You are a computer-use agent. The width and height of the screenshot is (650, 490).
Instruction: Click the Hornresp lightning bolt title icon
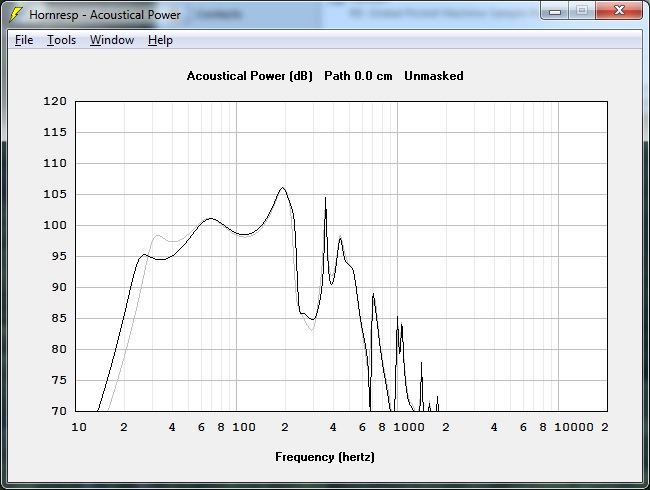point(15,15)
